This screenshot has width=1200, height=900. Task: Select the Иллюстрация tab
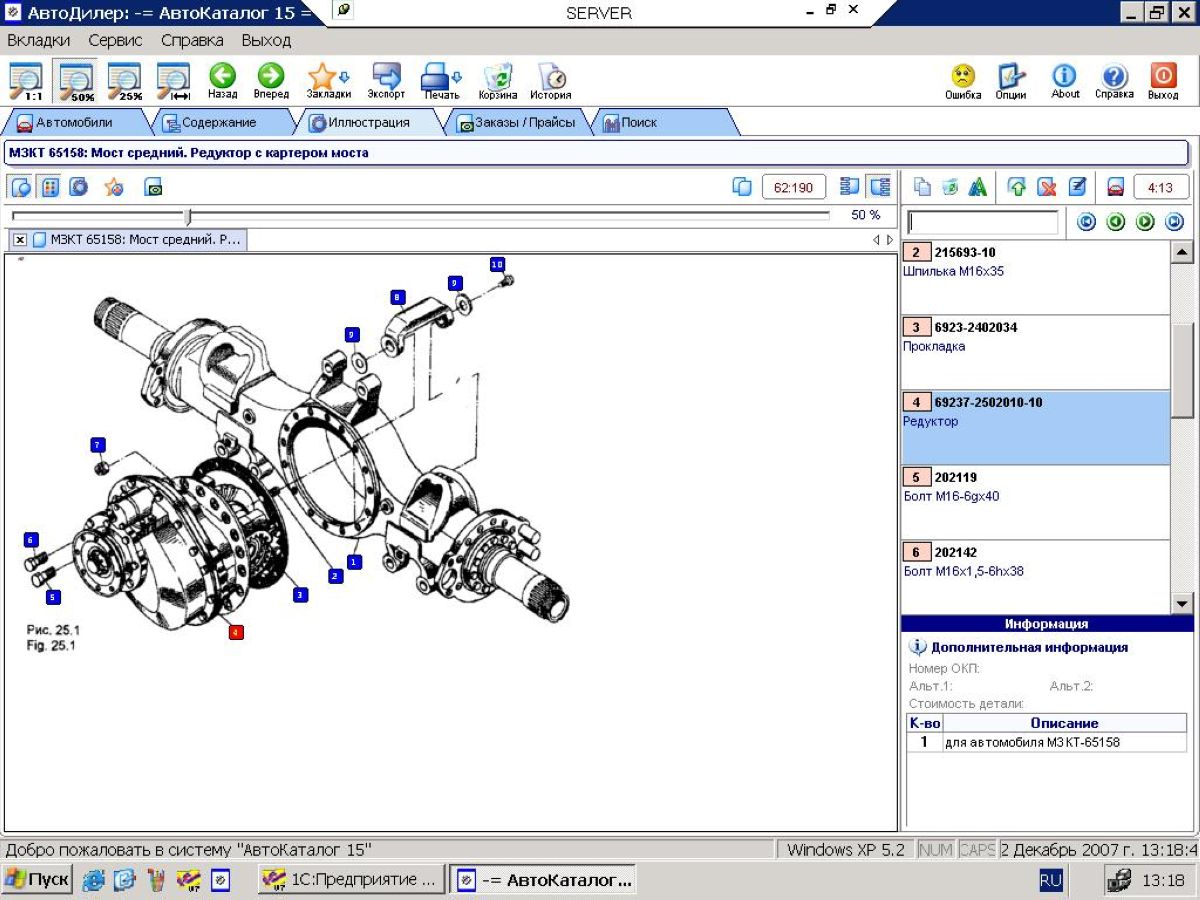(368, 123)
